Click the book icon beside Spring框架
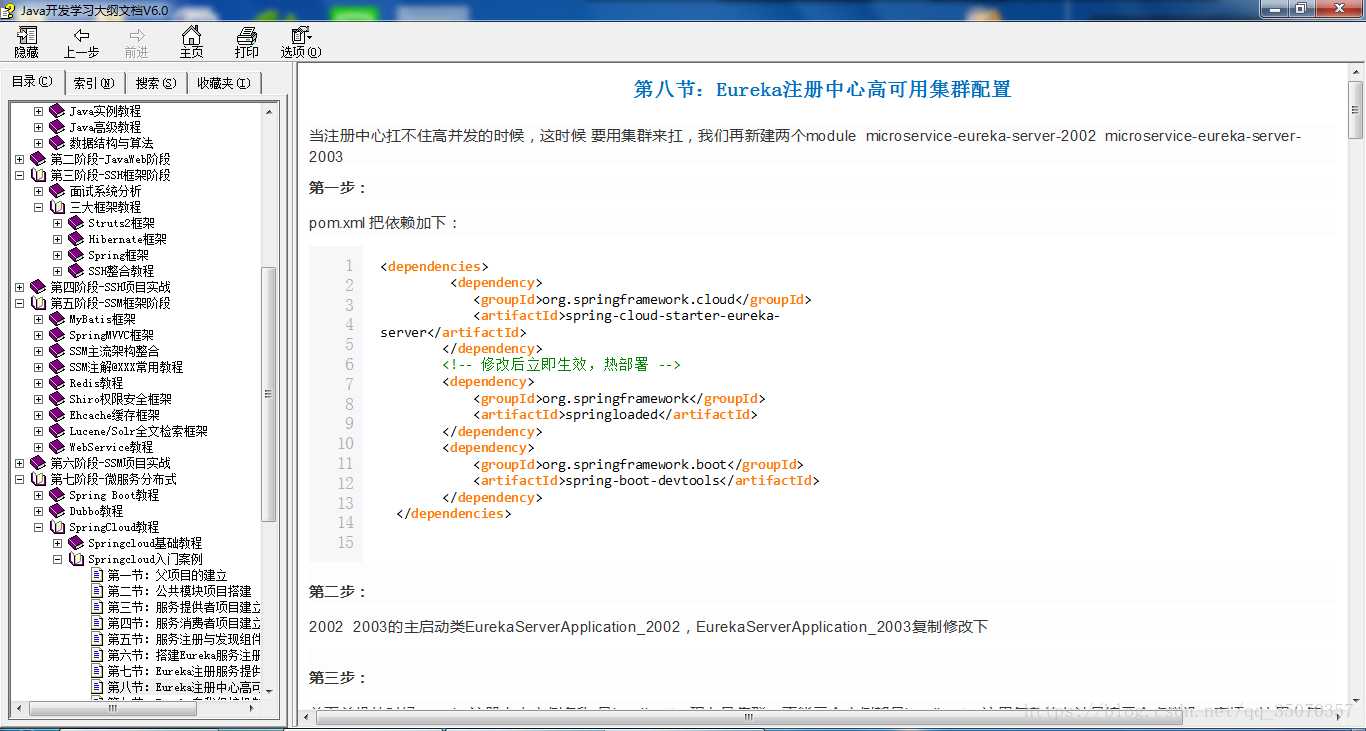Screen dimensions: 1366x731 point(76,255)
